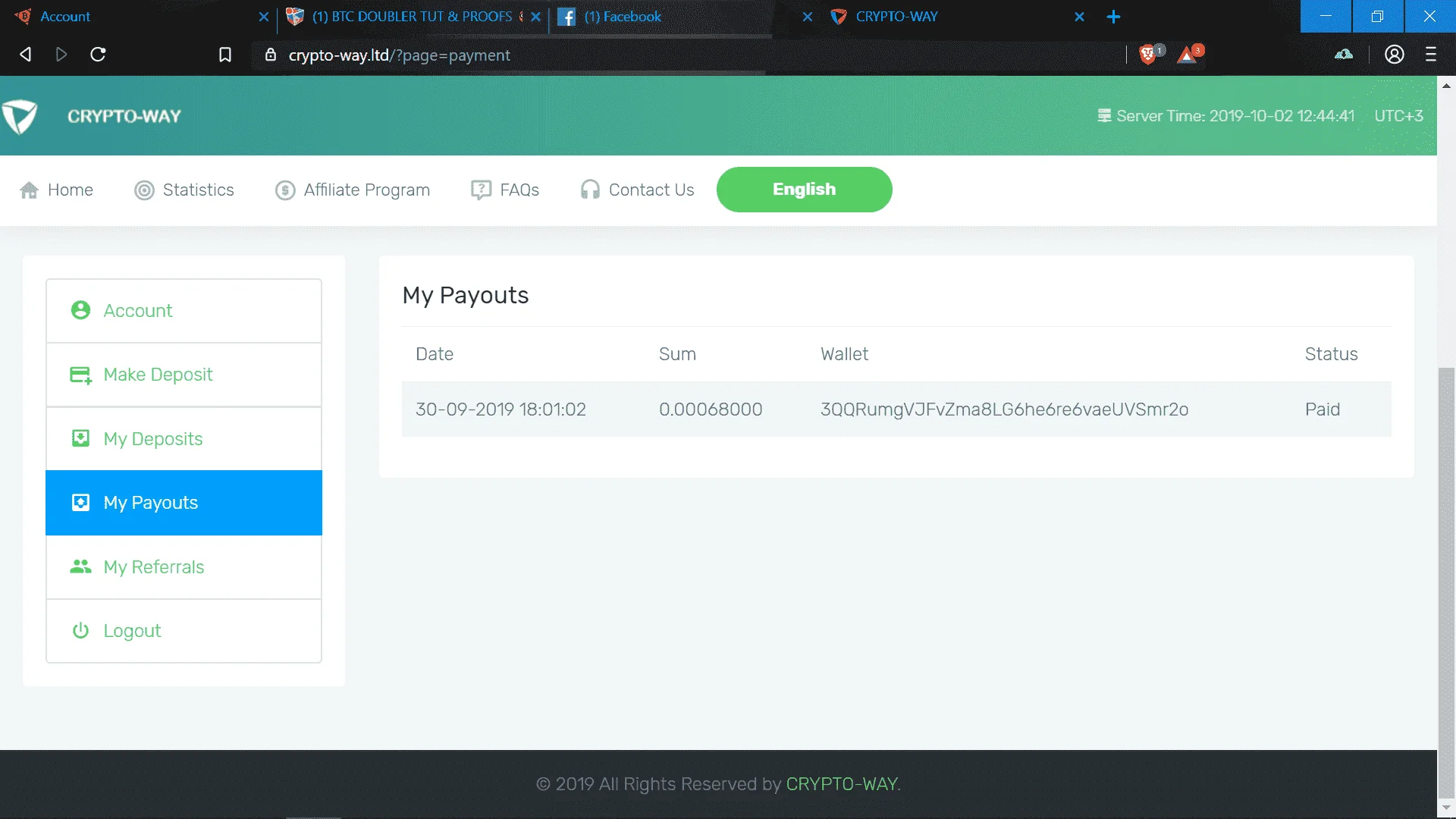Click the vertical scrollbar thumb
This screenshot has width=1456, height=819.
pyautogui.click(x=1446, y=582)
